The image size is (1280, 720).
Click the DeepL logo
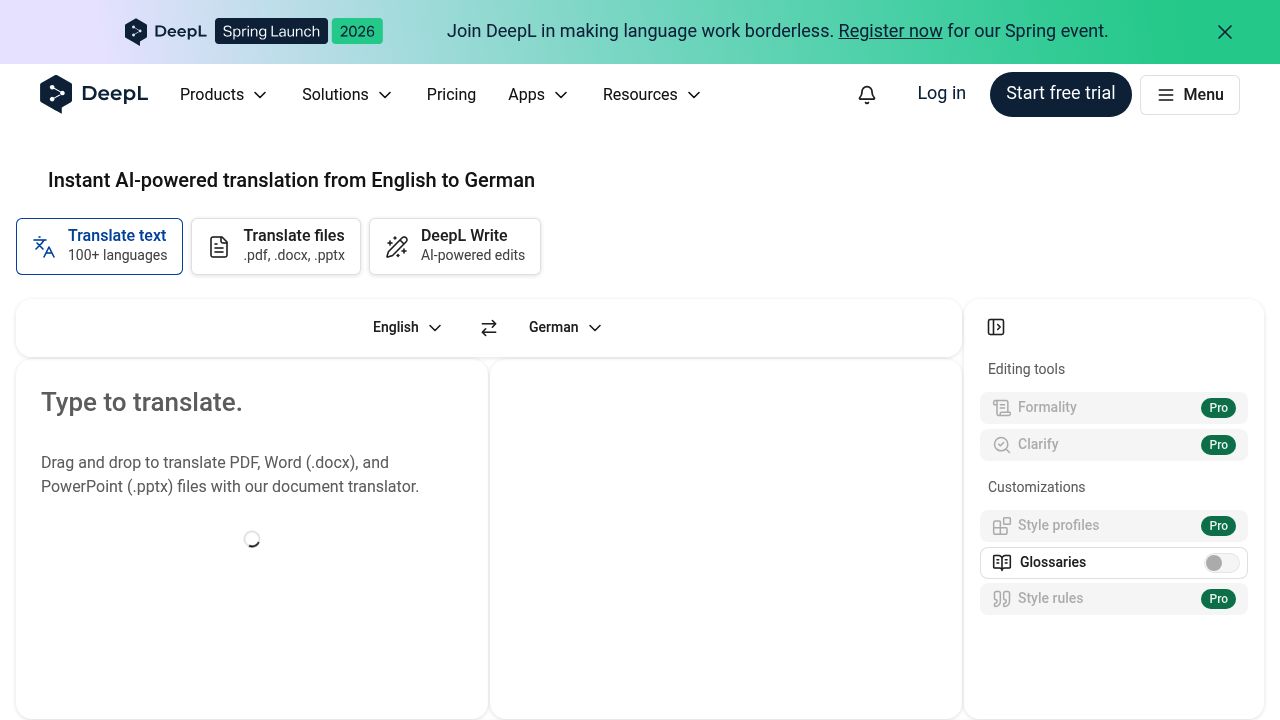tap(93, 93)
